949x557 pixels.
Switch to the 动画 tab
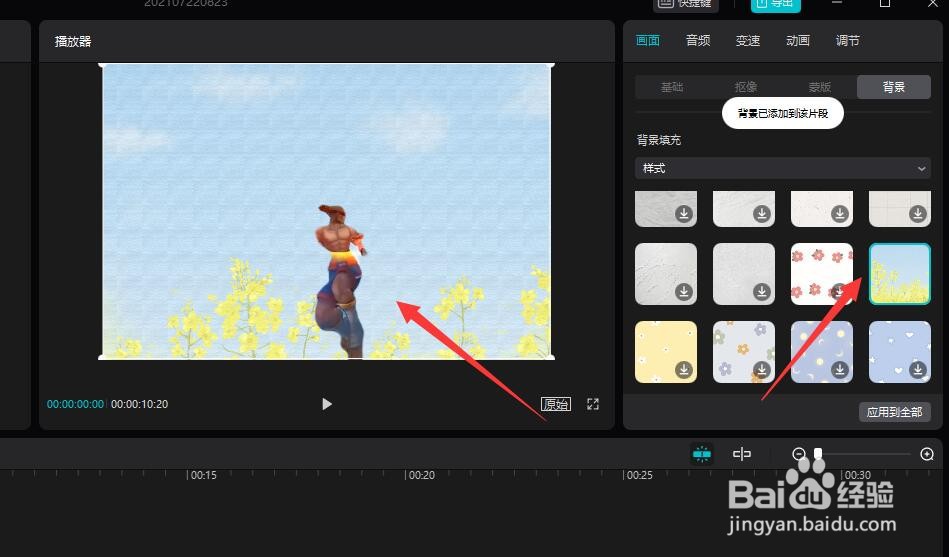point(798,41)
